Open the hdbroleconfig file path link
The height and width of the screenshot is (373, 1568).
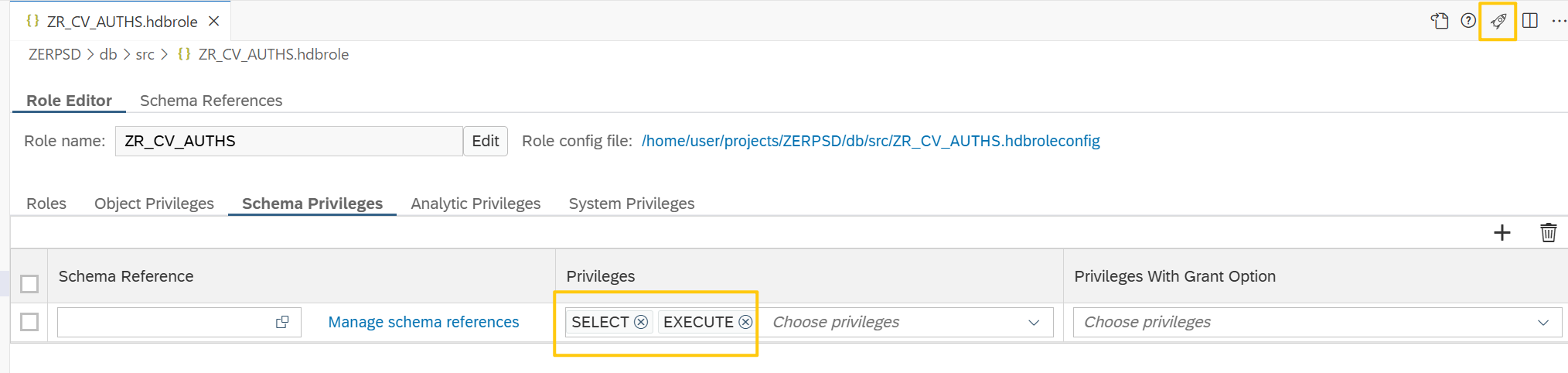[871, 141]
